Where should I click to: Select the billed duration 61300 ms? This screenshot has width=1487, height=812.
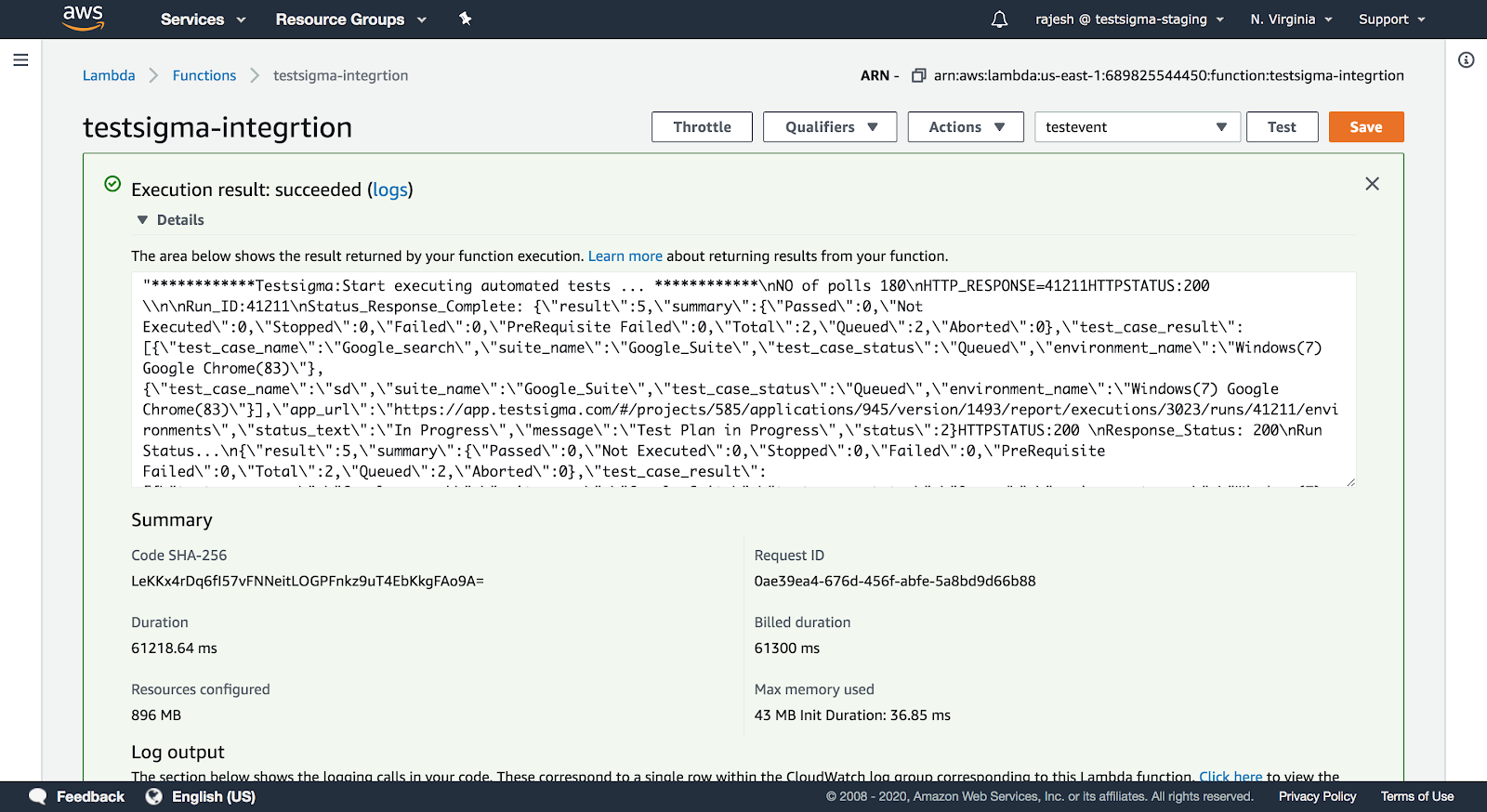point(787,648)
